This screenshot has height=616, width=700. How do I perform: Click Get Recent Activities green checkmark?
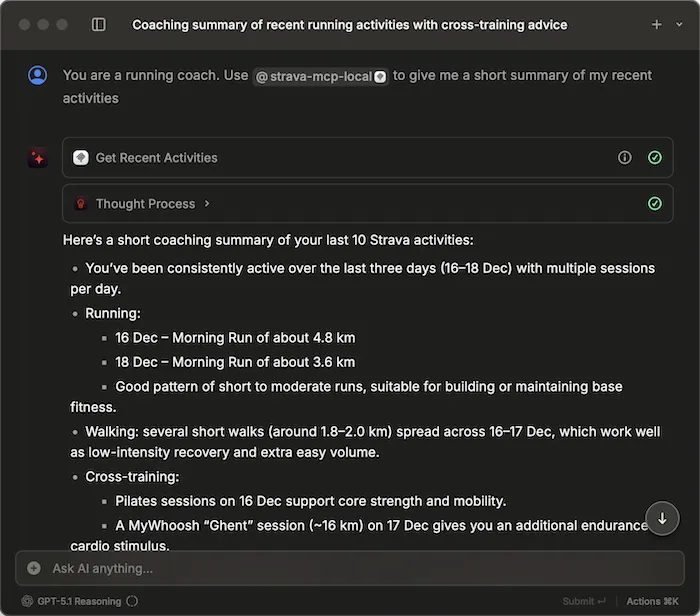654,158
